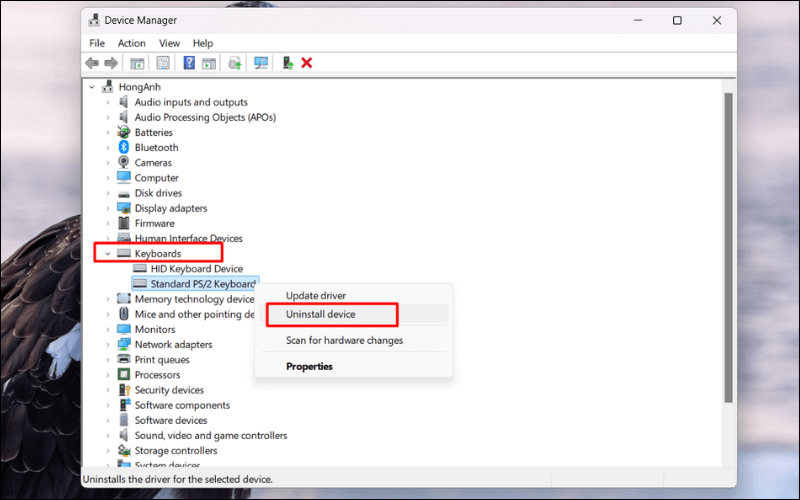Toggle the Show/Hide Action Pane toolbar icon
Screen dimensions: 800x500
point(209,63)
